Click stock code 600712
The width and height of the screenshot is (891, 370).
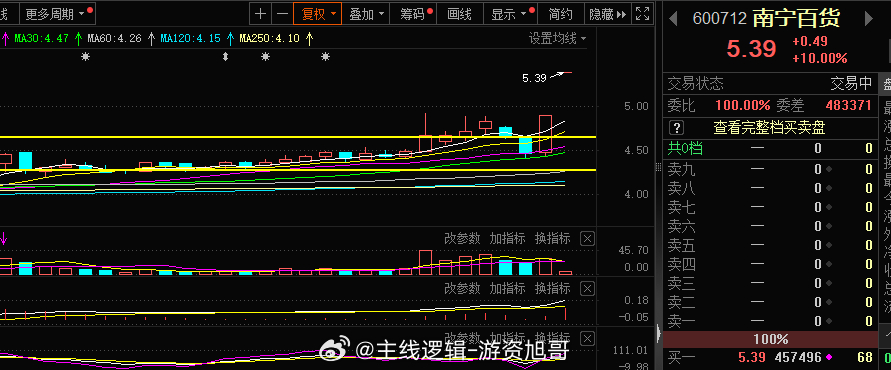[x=719, y=19]
